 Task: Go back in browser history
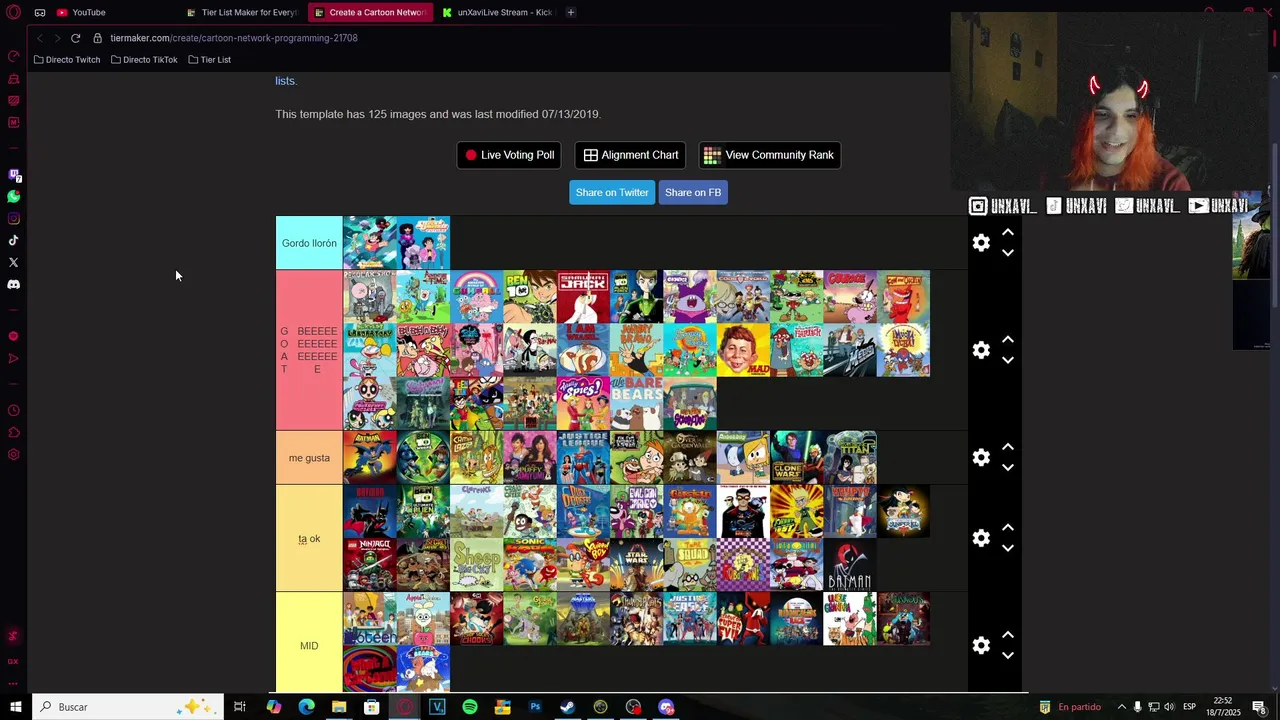pos(39,38)
